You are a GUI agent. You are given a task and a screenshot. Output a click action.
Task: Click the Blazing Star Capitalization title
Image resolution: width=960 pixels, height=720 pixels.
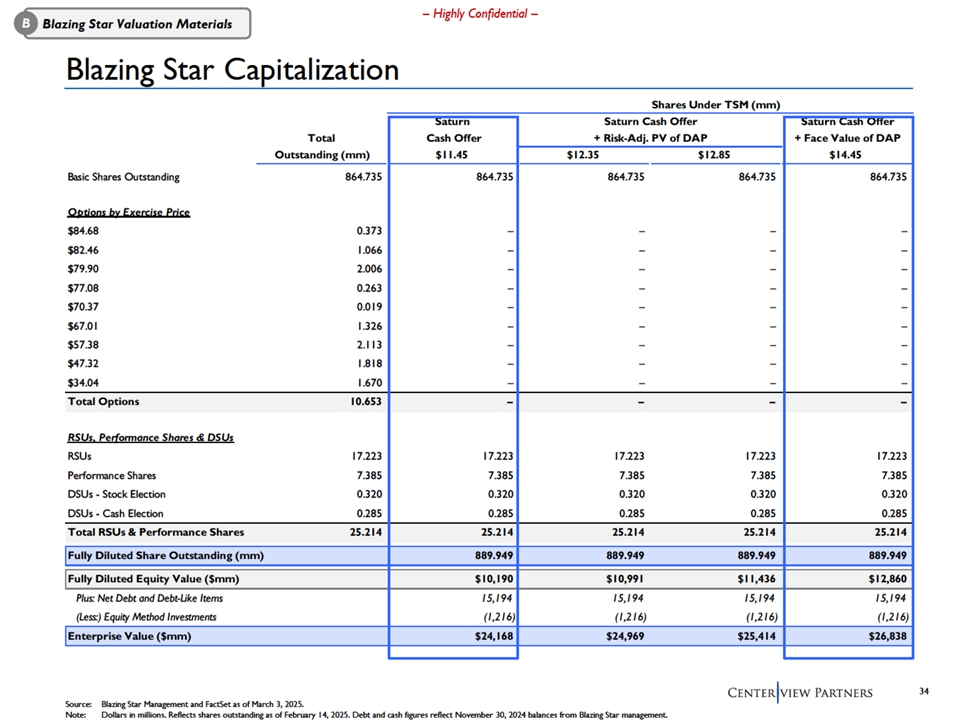232,70
